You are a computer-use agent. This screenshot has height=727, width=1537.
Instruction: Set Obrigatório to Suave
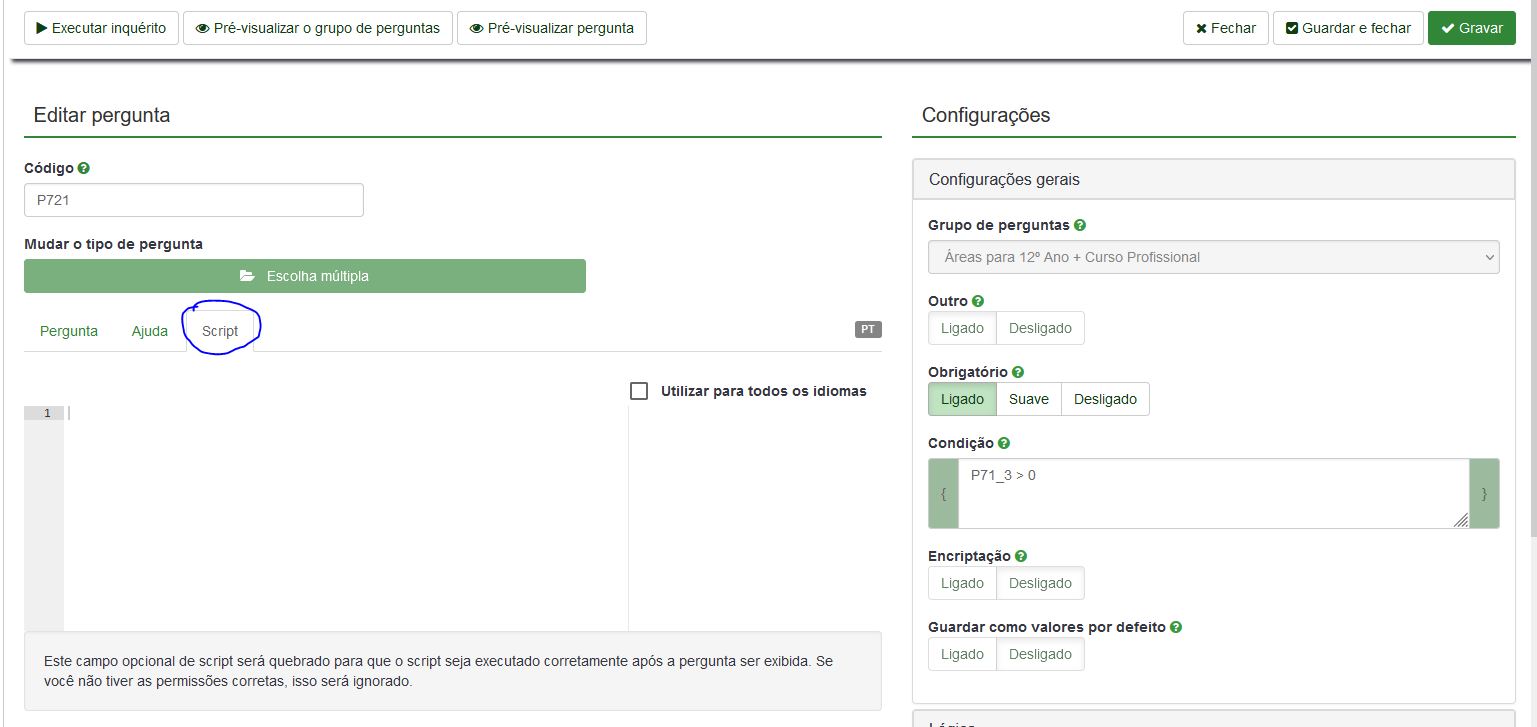click(1028, 399)
